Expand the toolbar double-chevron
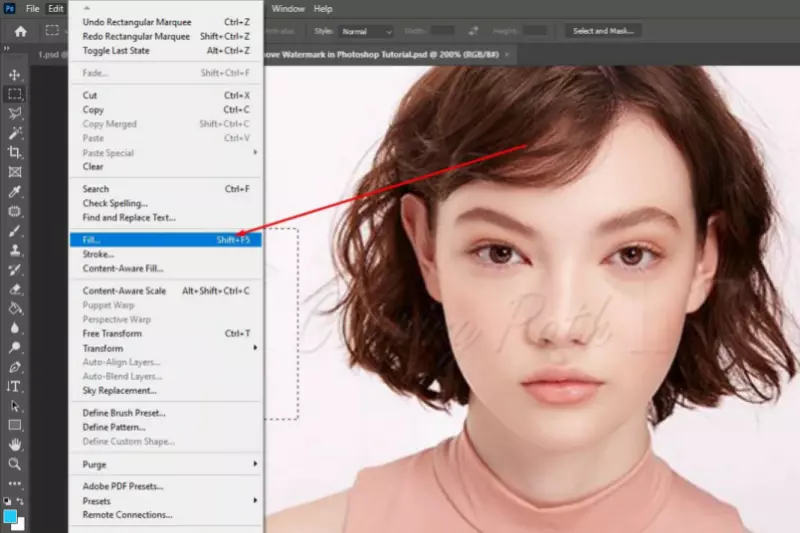This screenshot has width=800, height=533. coord(7,48)
